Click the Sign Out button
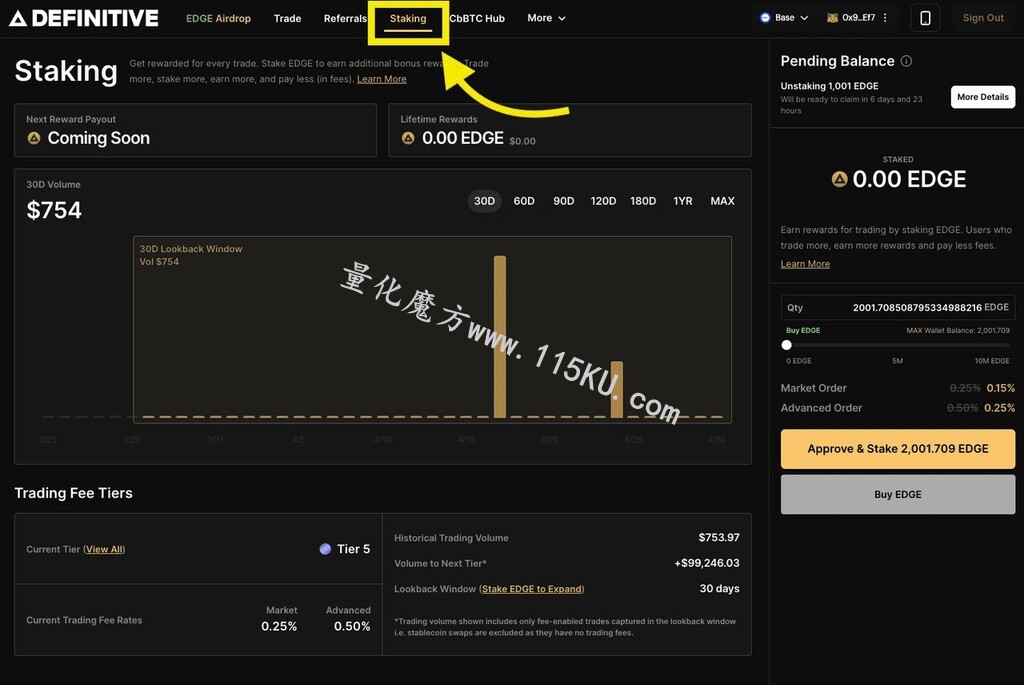The height and width of the screenshot is (685, 1024). coord(983,18)
